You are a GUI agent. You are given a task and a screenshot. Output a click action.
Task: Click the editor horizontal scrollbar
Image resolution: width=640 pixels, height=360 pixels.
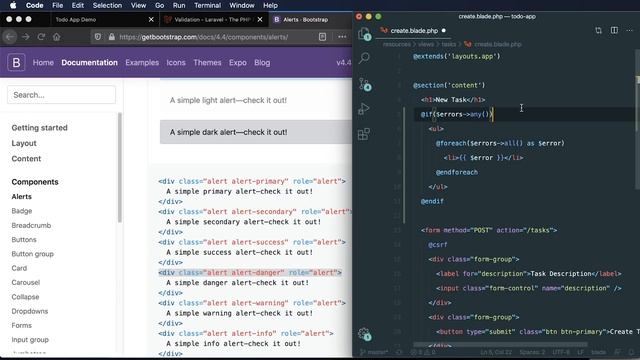(500, 345)
